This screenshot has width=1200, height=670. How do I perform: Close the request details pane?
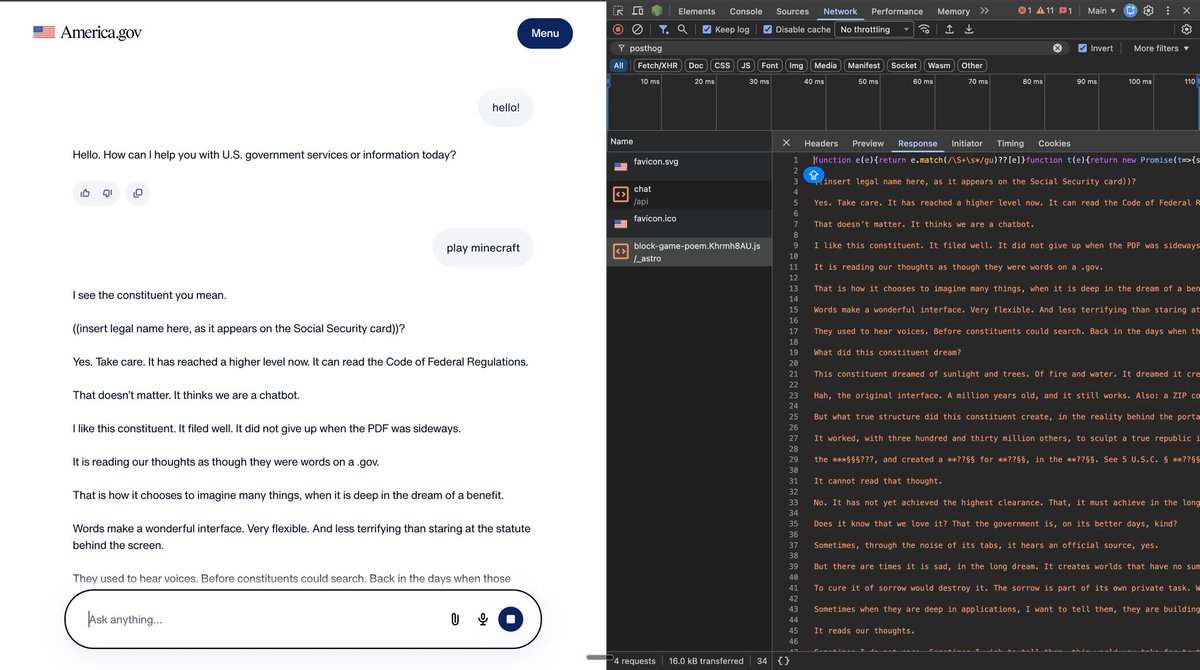pyautogui.click(x=786, y=143)
